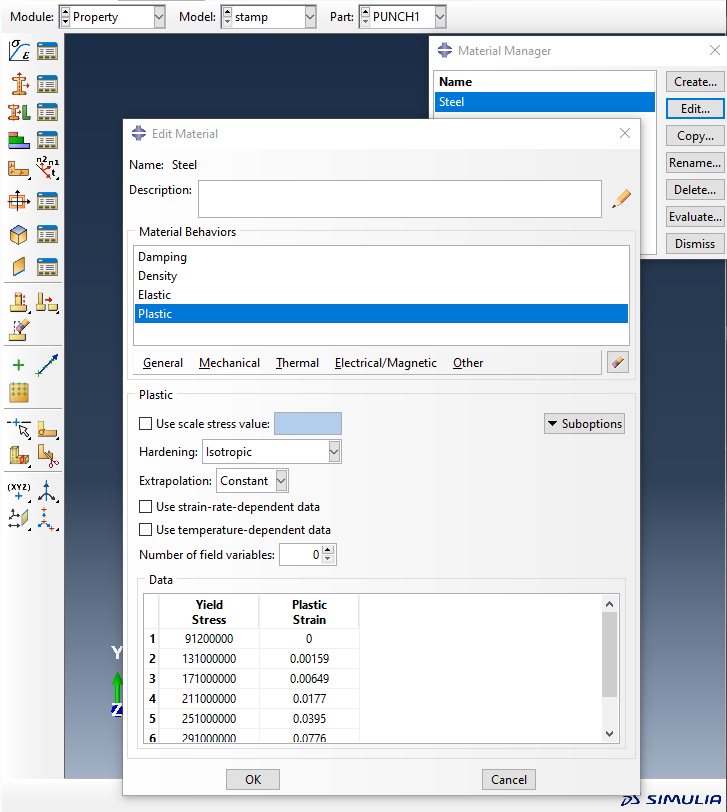
Task: Click the Create Datum CSYS icon
Action: point(47,518)
